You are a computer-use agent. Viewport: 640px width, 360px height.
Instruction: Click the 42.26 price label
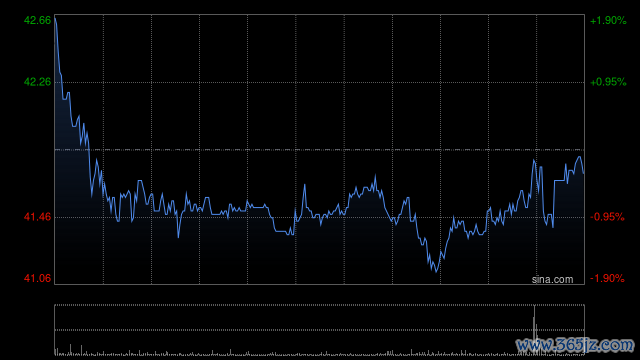click(38, 82)
